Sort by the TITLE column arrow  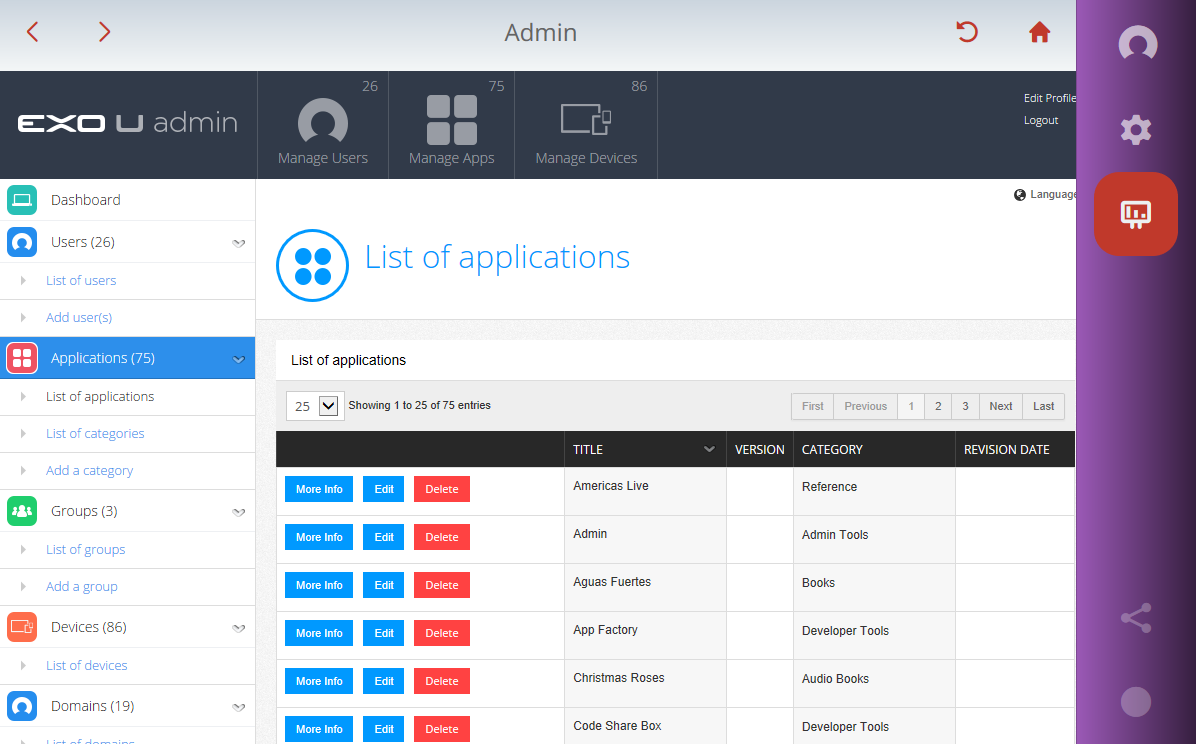709,449
